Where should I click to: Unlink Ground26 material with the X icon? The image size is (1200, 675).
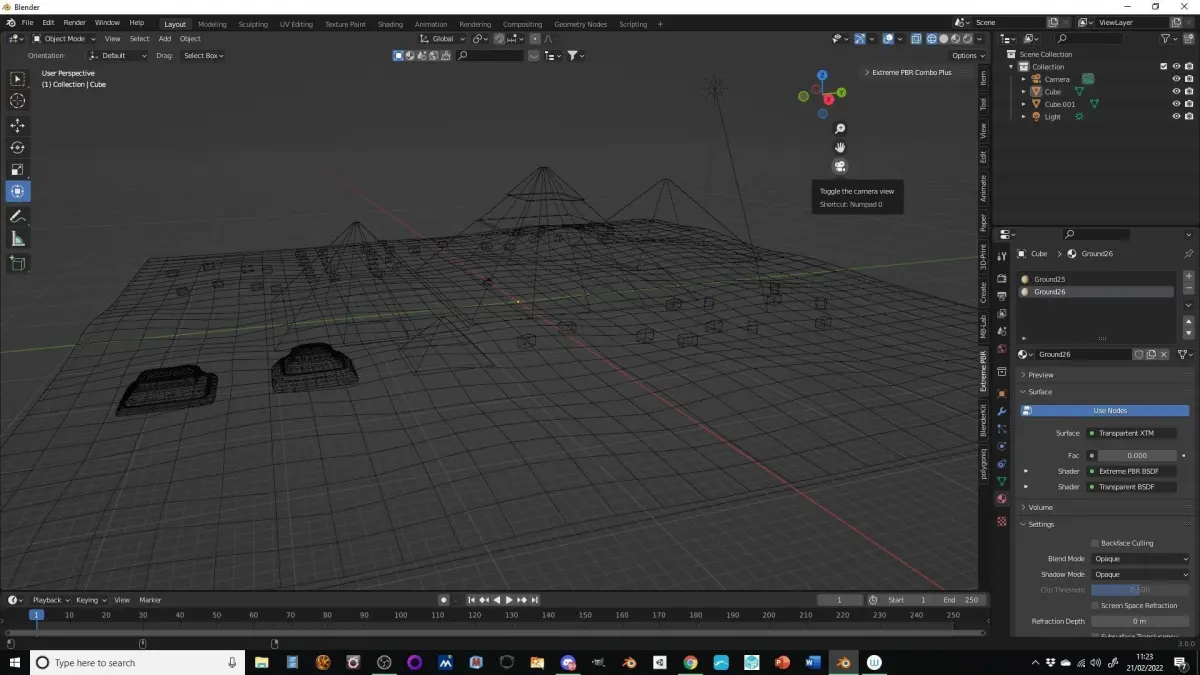click(x=1164, y=354)
